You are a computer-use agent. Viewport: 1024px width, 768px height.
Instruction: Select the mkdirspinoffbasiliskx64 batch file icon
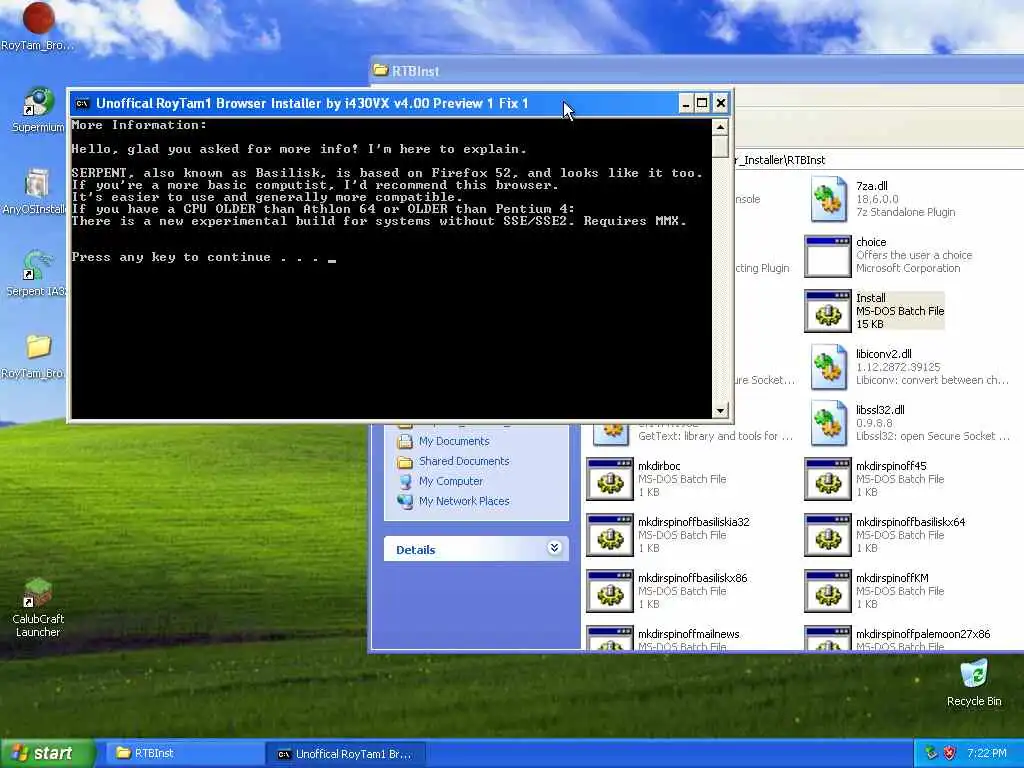828,536
